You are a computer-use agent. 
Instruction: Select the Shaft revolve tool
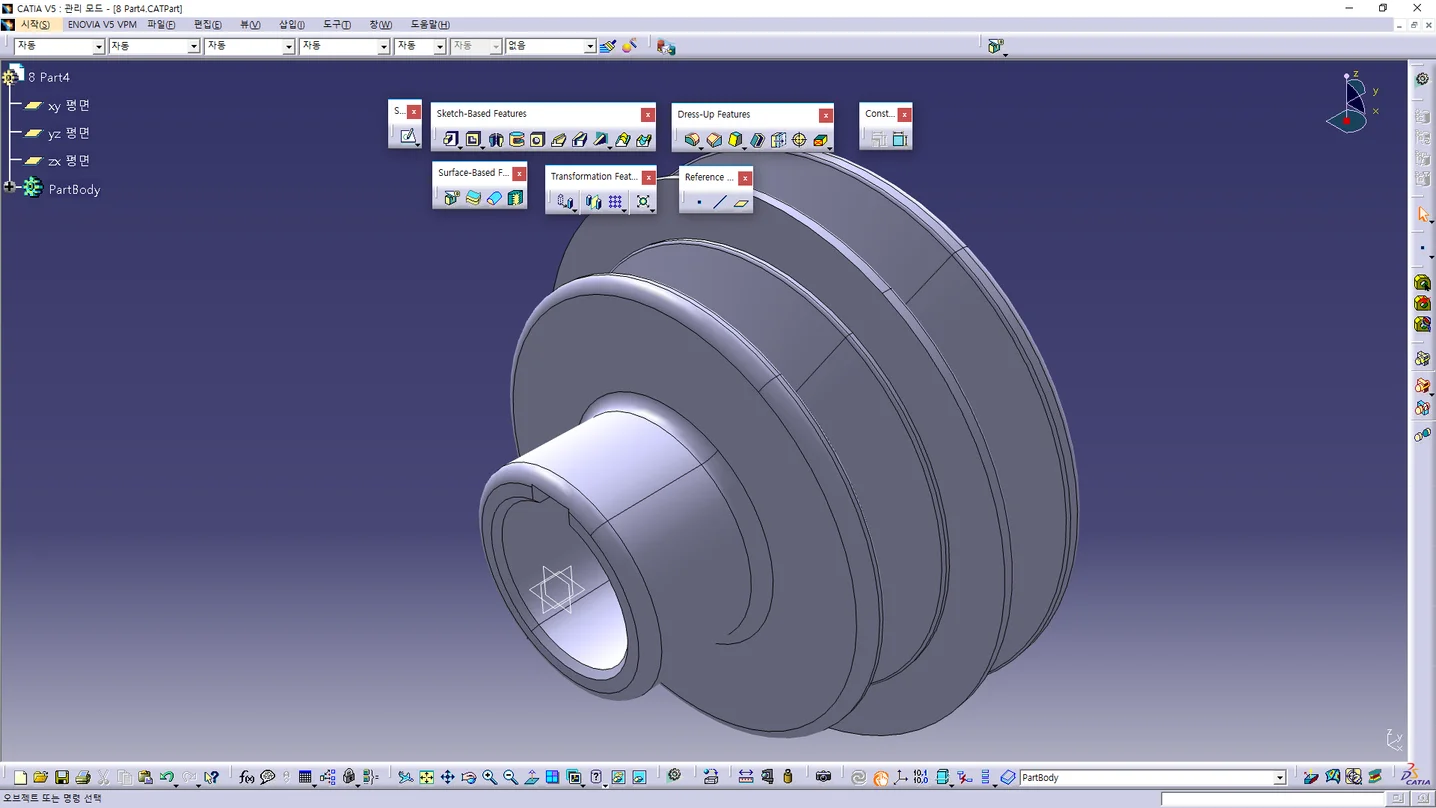(495, 140)
